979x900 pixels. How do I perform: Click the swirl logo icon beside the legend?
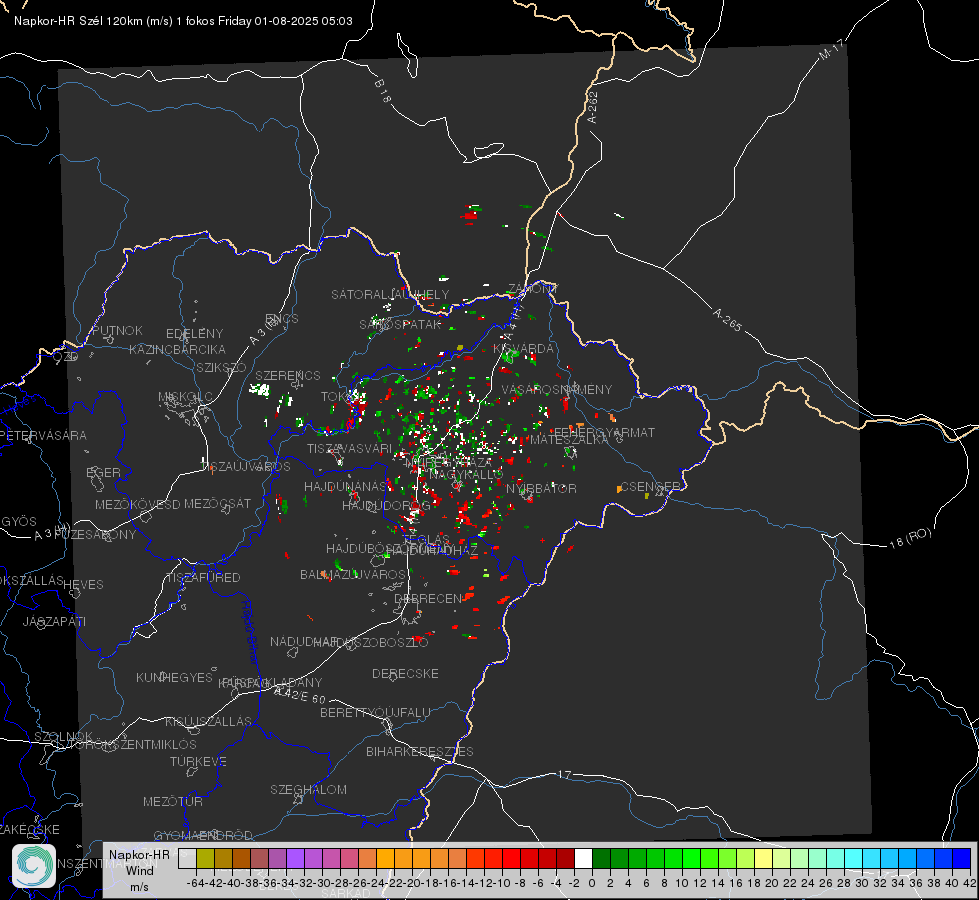(x=34, y=866)
